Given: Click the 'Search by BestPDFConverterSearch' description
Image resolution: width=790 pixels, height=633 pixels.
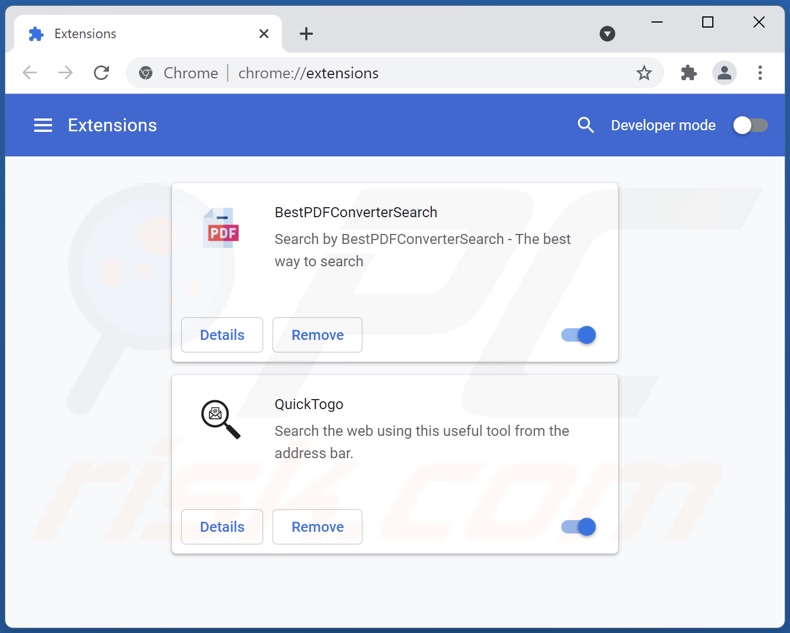Looking at the screenshot, I should [x=422, y=250].
